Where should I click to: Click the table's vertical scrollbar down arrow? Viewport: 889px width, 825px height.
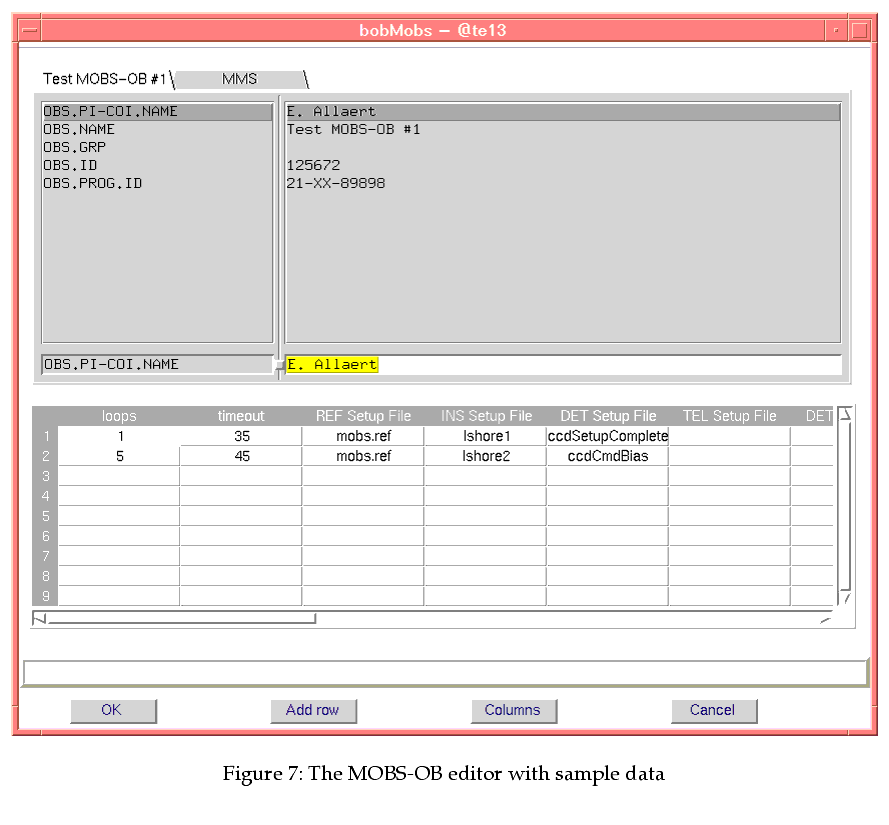coord(846,598)
